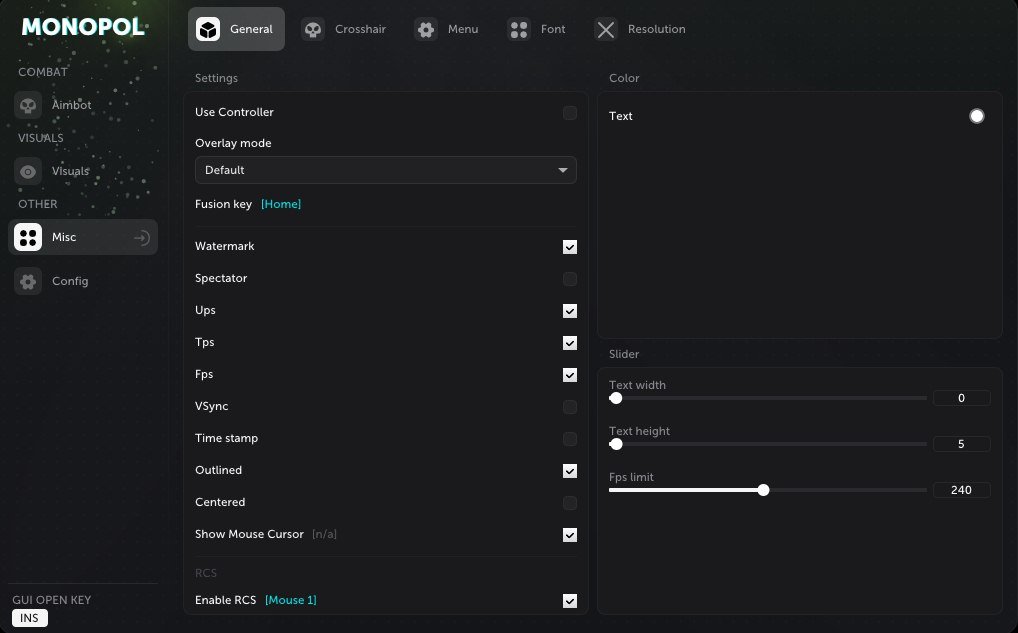Click the Text height slider handle
1018x633 pixels.
pos(616,444)
